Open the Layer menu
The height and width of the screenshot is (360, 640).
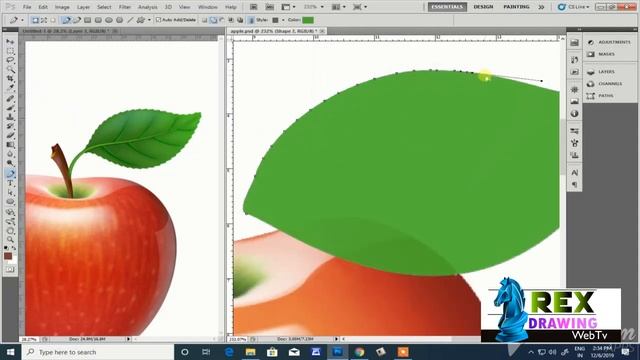tap(83, 7)
